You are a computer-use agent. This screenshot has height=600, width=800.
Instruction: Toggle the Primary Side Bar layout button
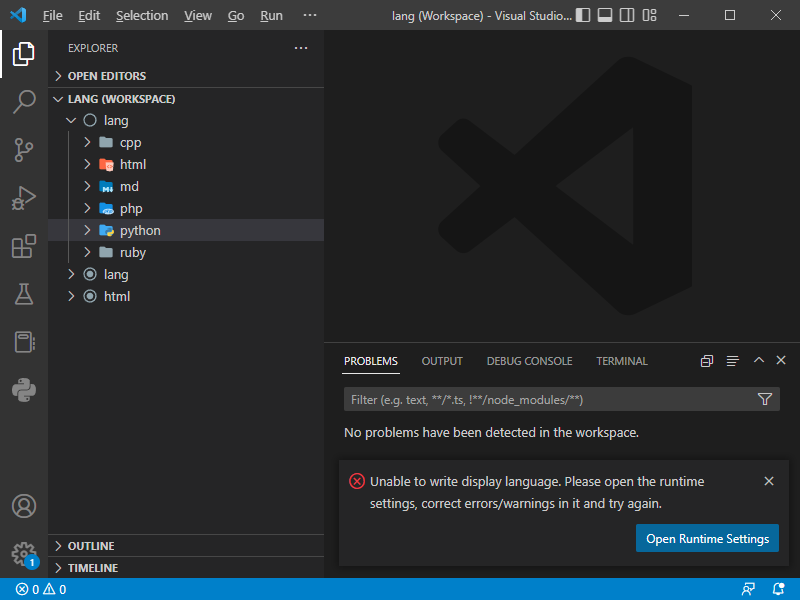(x=583, y=15)
